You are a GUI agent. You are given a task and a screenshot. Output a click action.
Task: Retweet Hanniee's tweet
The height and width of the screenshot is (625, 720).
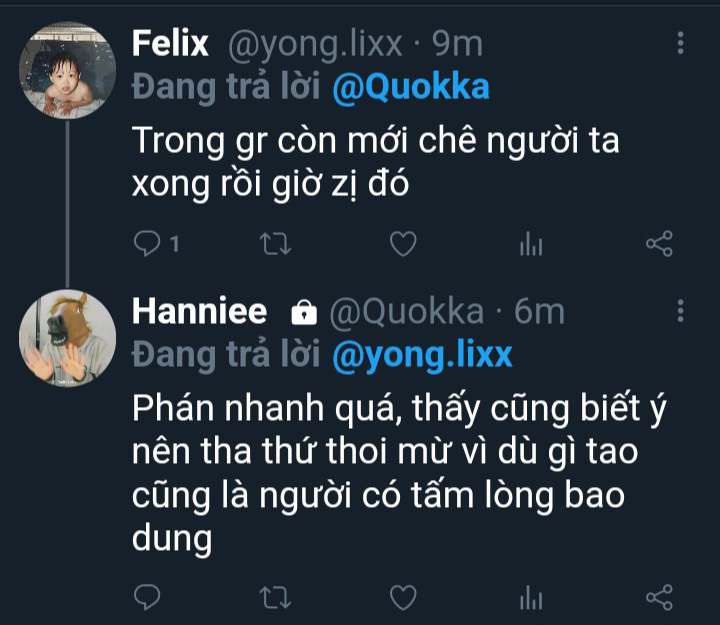coord(273,598)
